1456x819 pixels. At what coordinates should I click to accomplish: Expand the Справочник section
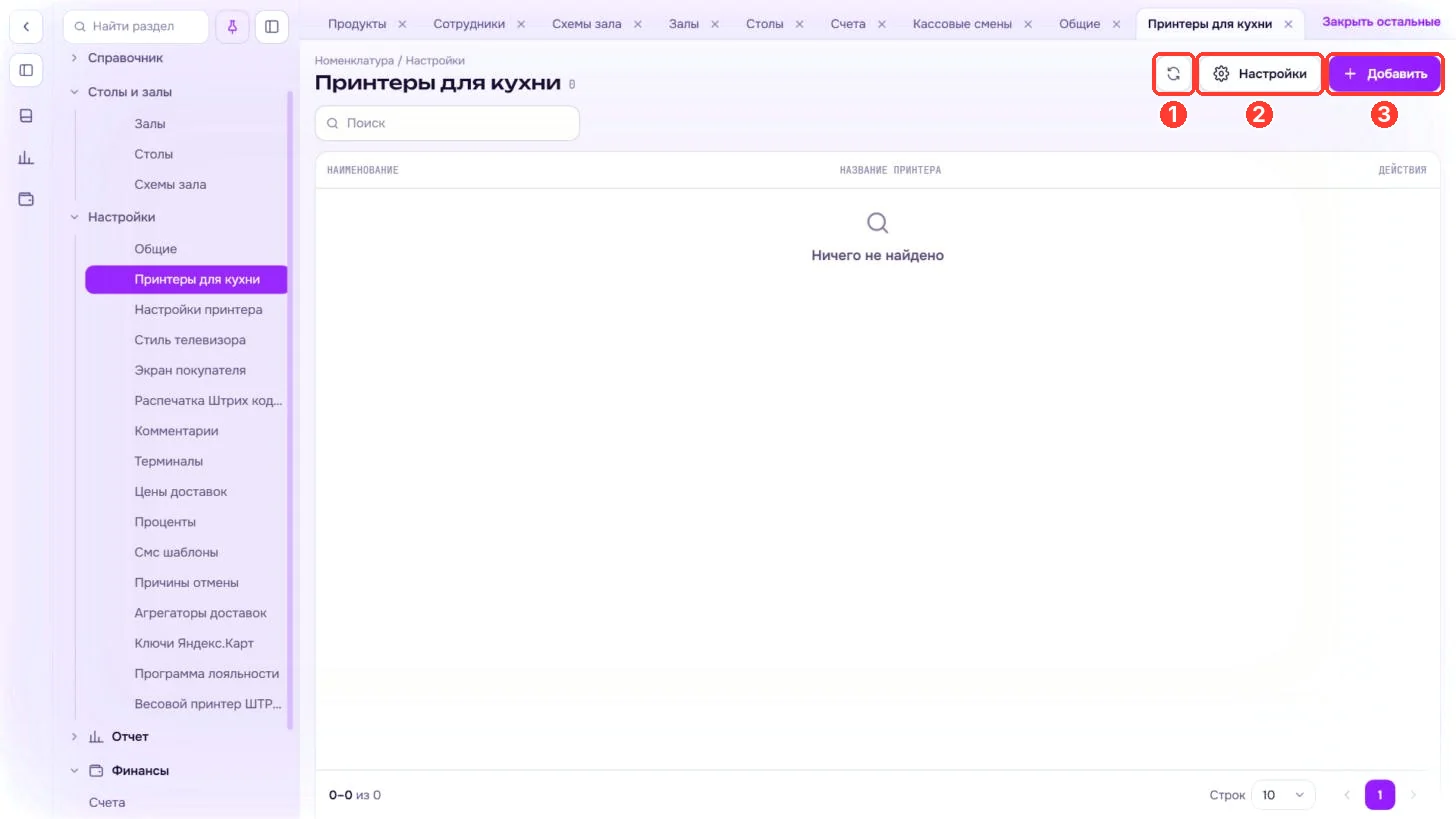pos(74,58)
